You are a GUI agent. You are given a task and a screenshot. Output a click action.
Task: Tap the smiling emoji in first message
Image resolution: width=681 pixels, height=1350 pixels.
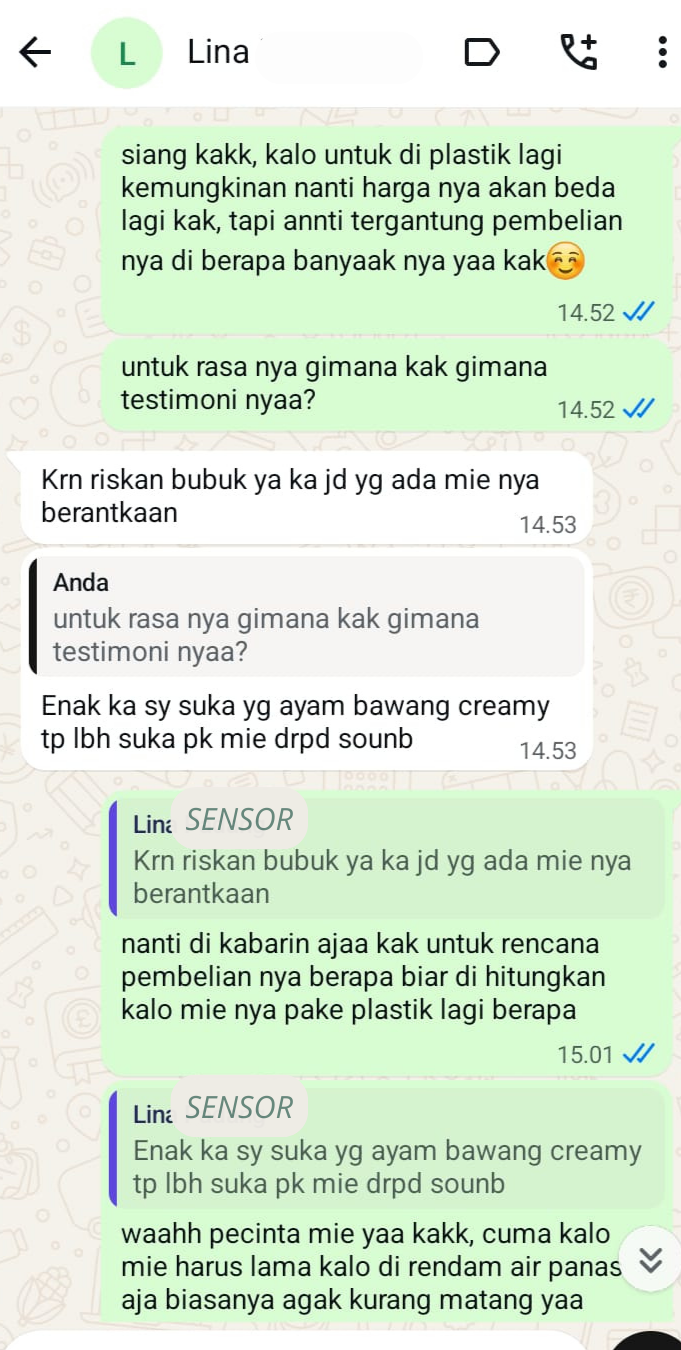pyautogui.click(x=566, y=263)
